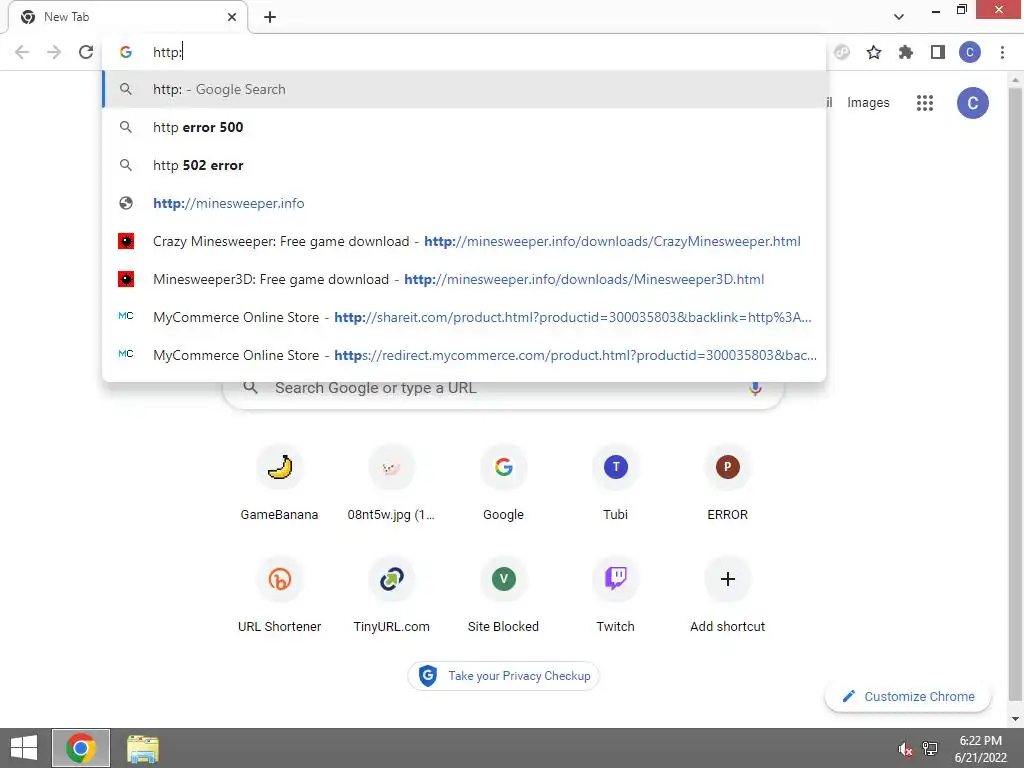Open the Tubi shortcut
1024x768 pixels.
tap(615, 483)
